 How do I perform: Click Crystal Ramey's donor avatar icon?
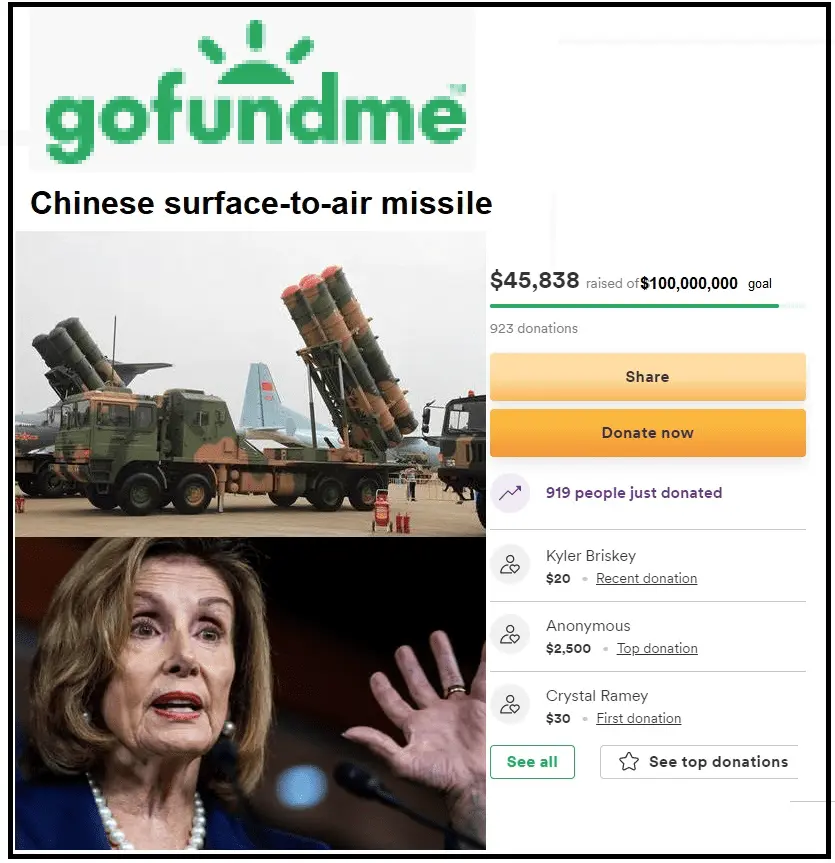(x=510, y=704)
